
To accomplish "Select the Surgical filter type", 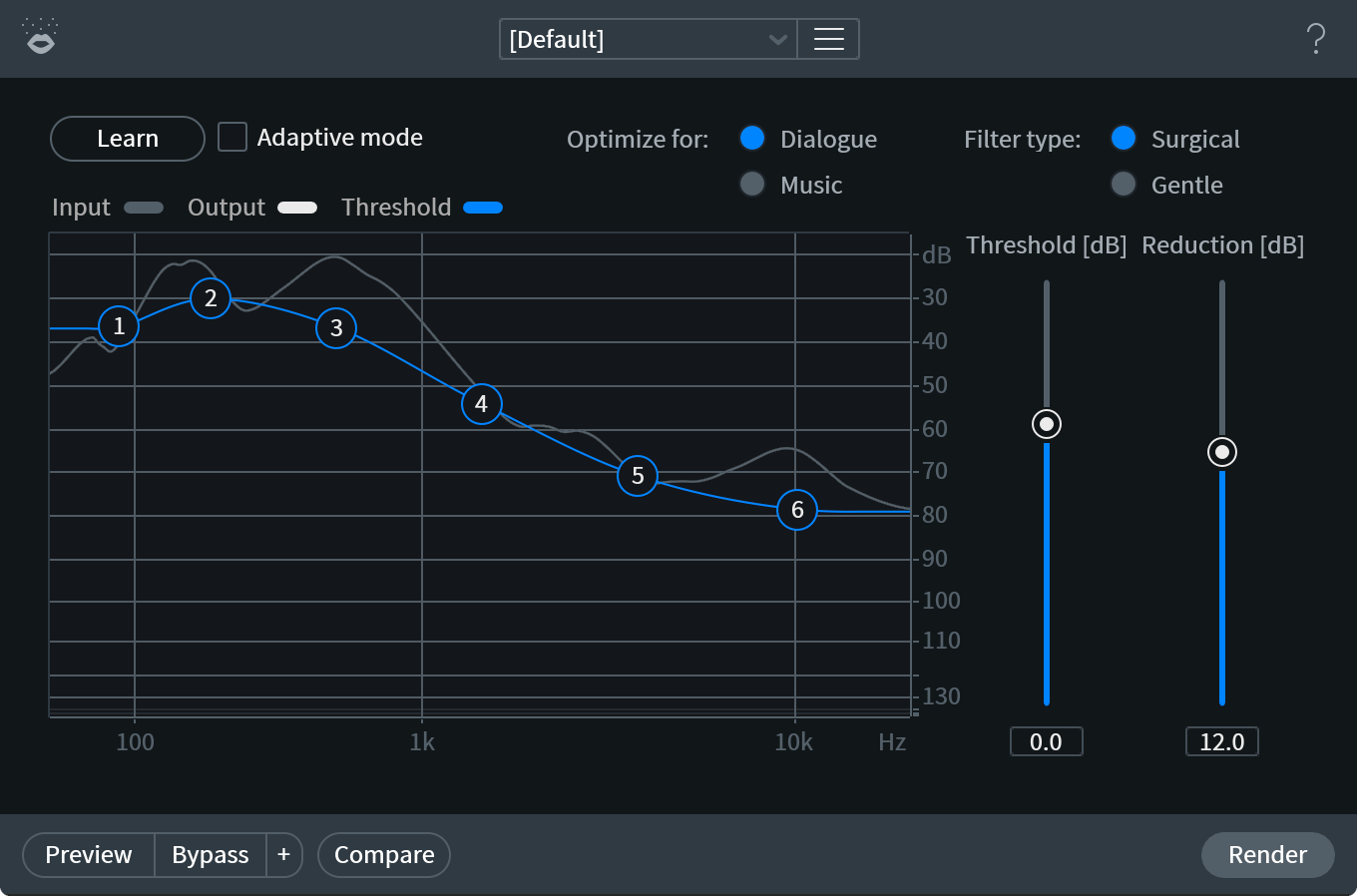I will click(x=1124, y=139).
